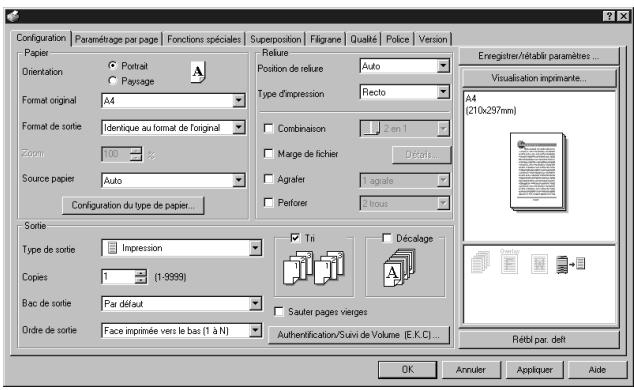Enable the Combinaison checkbox

[x=268, y=128]
